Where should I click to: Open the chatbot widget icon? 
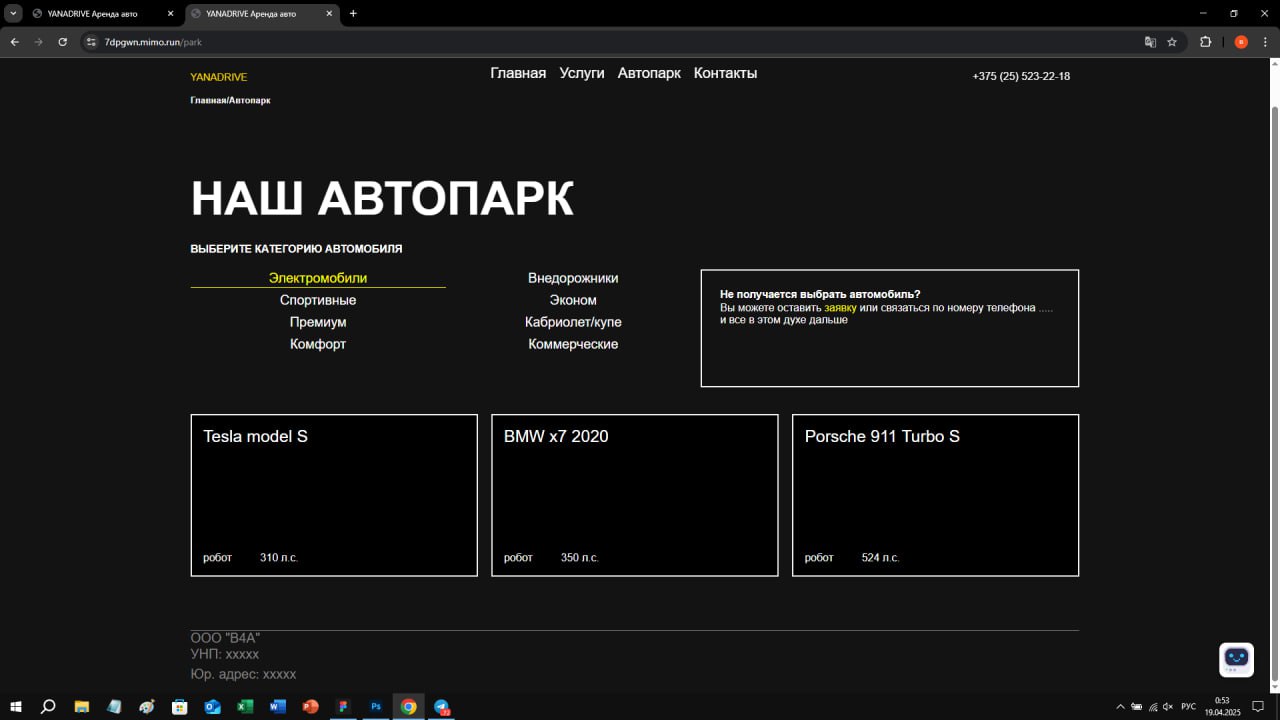point(1237,659)
